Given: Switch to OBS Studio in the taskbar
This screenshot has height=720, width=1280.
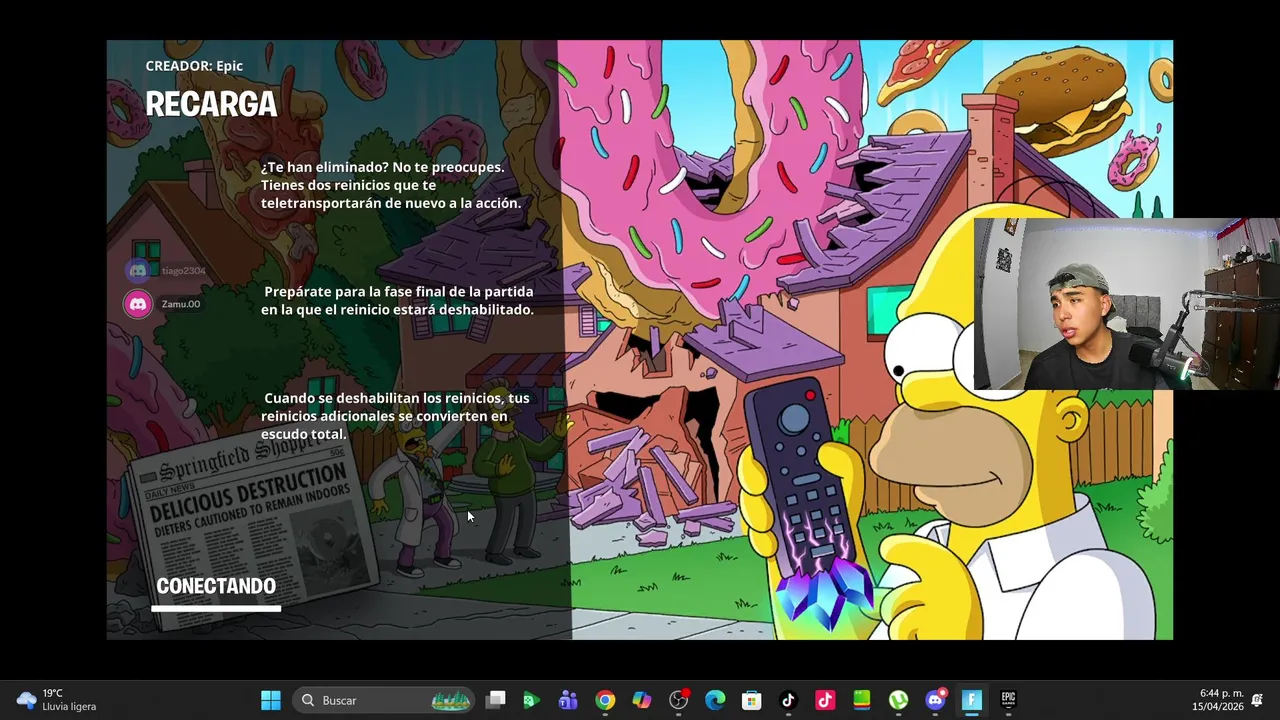Looking at the screenshot, I should tap(679, 700).
